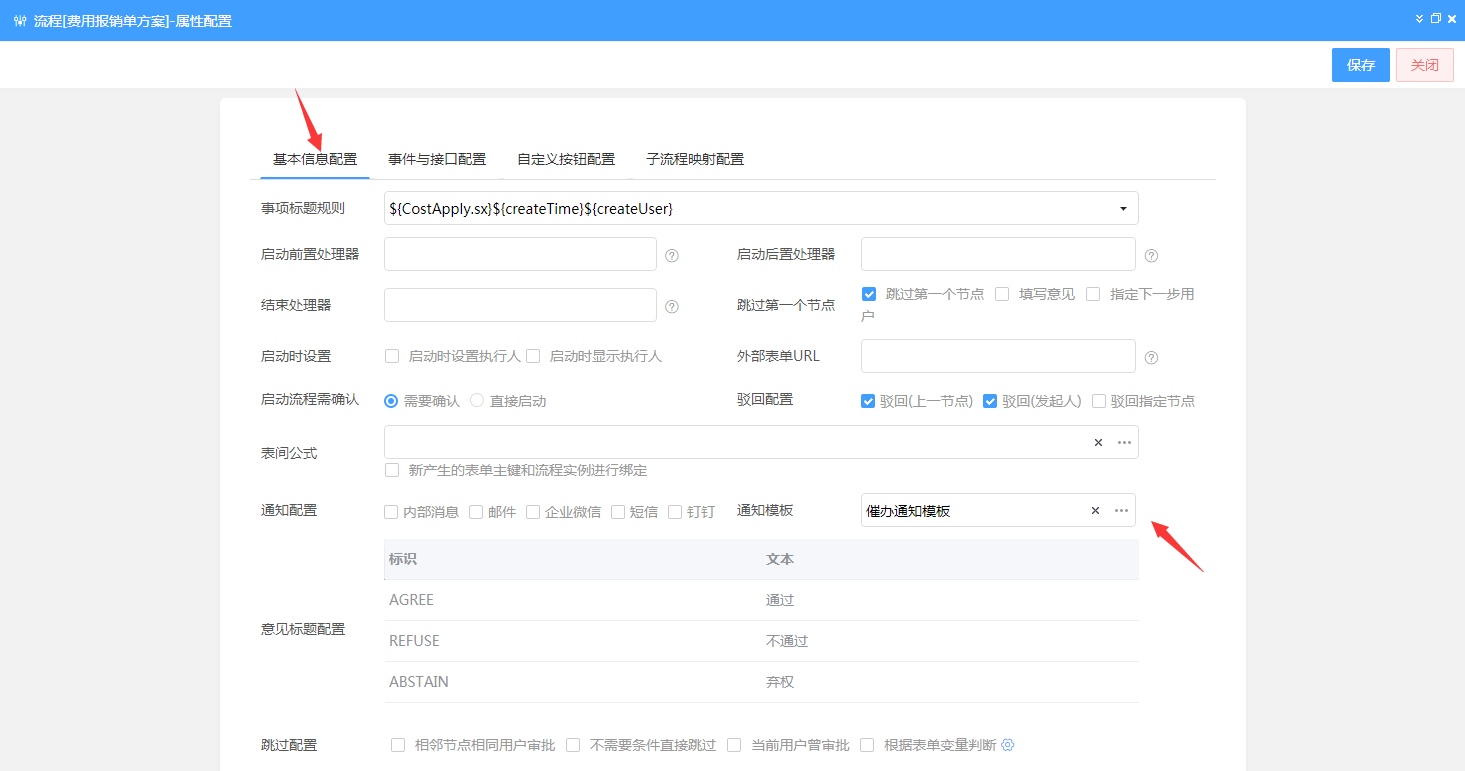Focus 结束处理器 input field
The image size is (1465, 771).
520,305
